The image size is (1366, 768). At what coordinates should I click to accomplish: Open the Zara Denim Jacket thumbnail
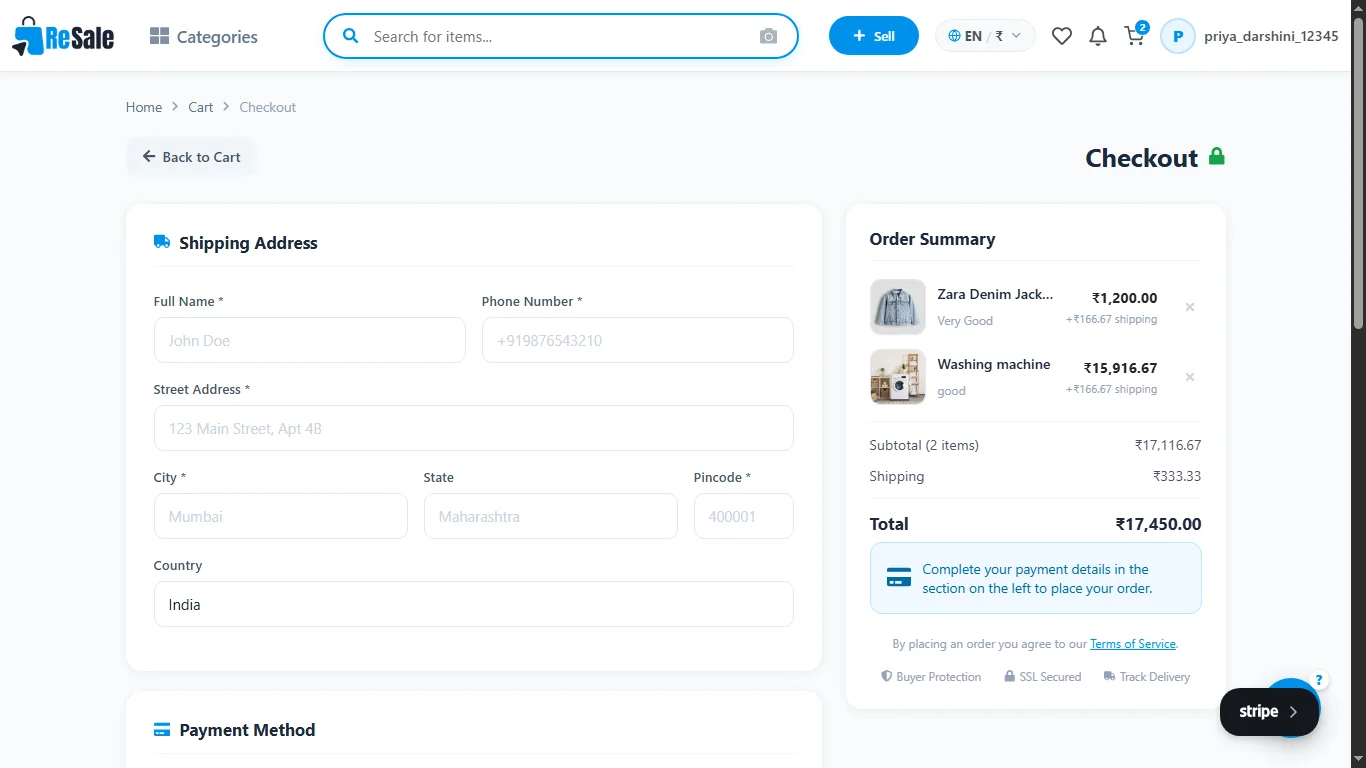pyautogui.click(x=898, y=307)
